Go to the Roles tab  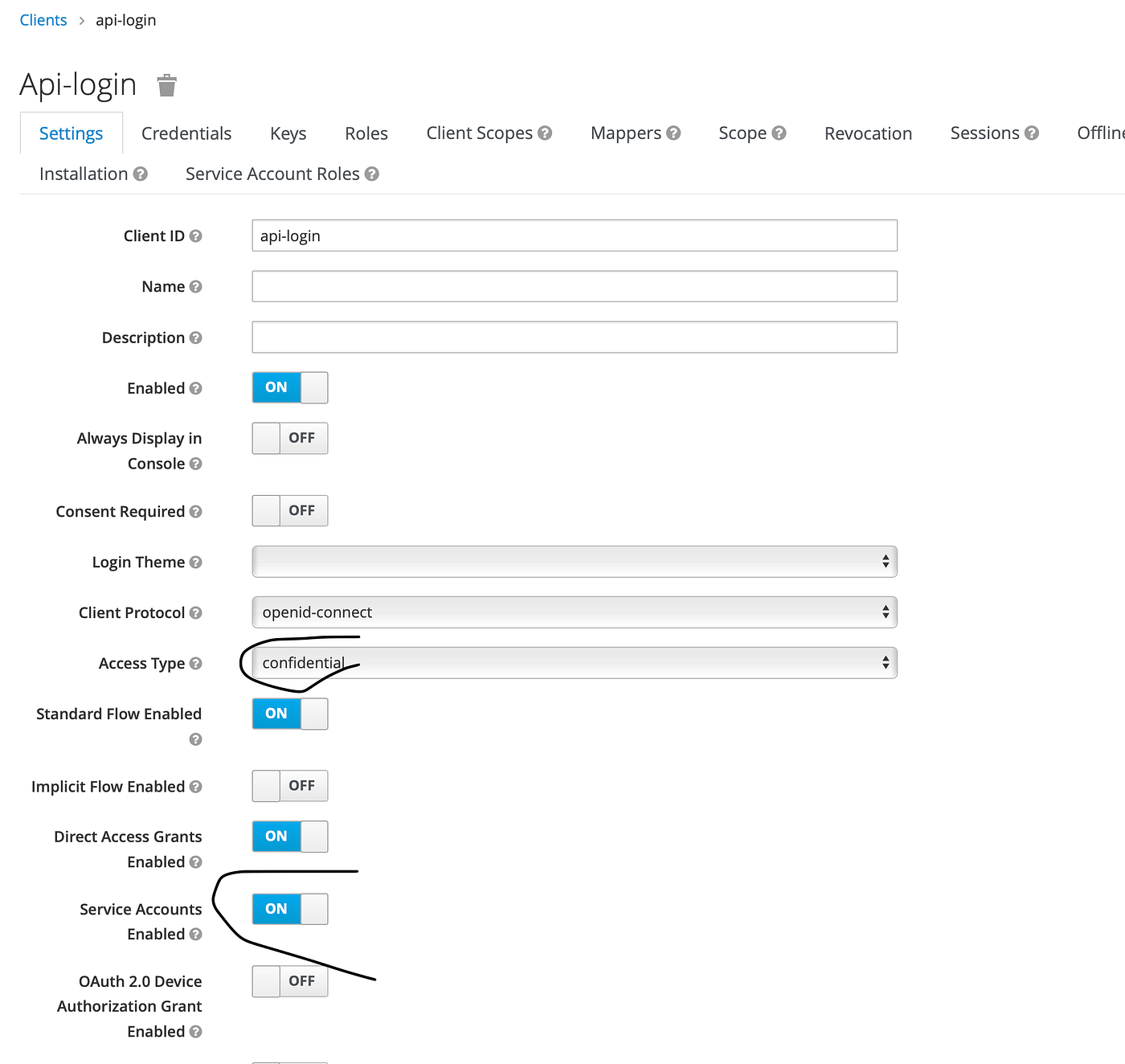click(x=366, y=133)
